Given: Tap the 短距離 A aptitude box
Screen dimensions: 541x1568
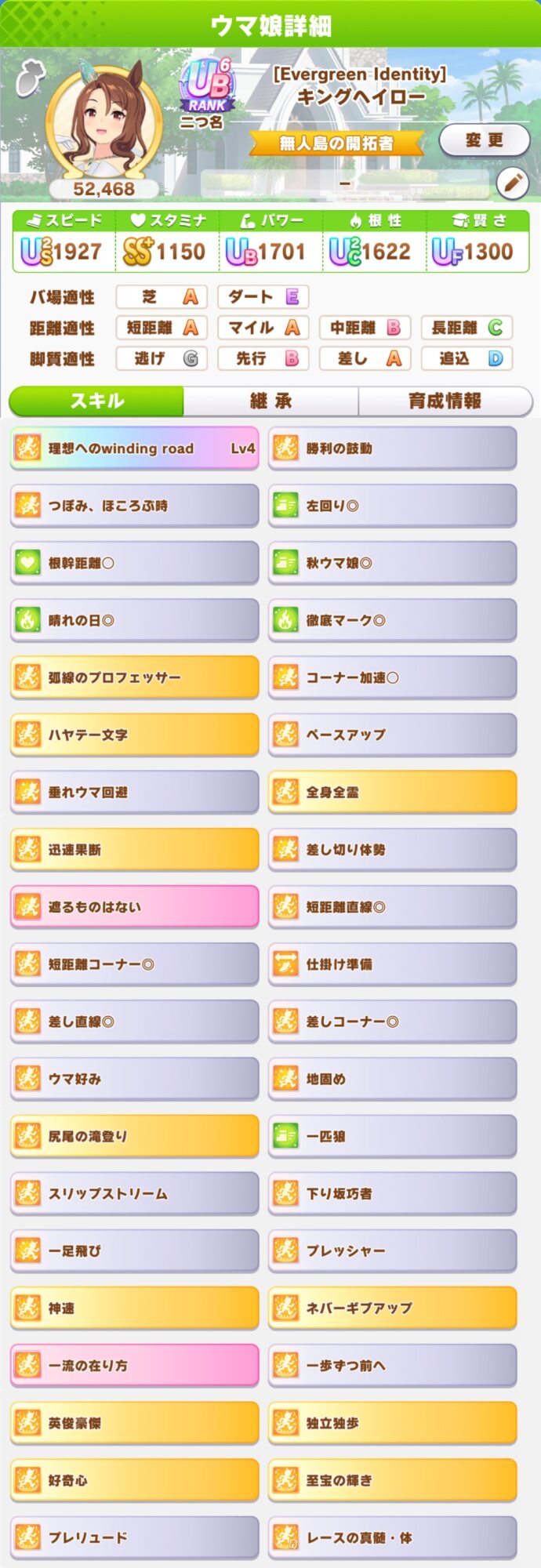Looking at the screenshot, I should tap(162, 328).
